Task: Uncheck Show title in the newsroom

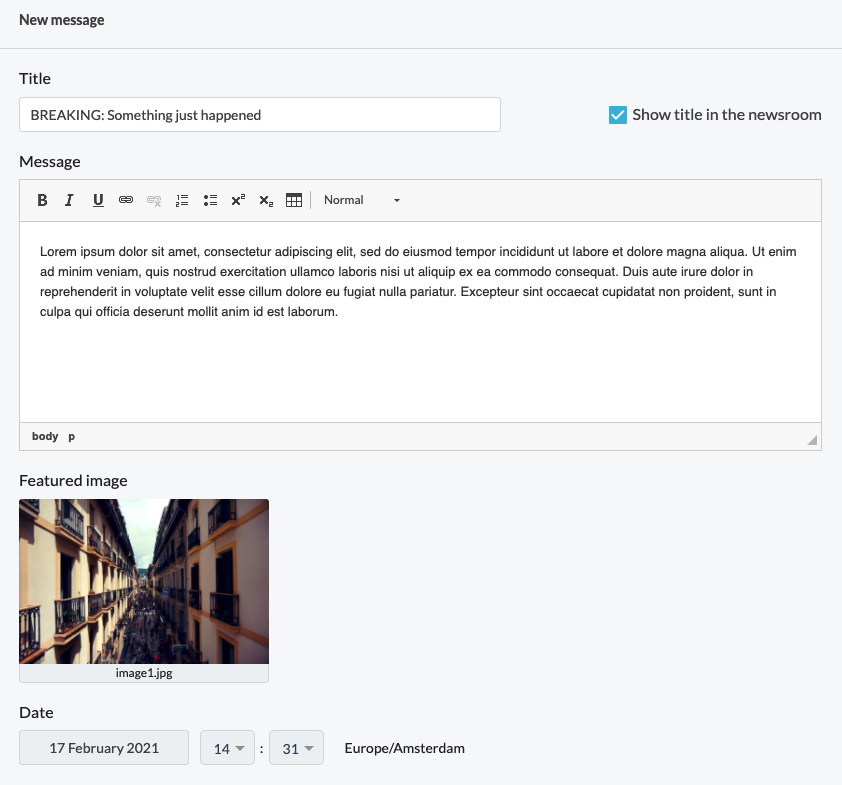Action: coord(618,115)
